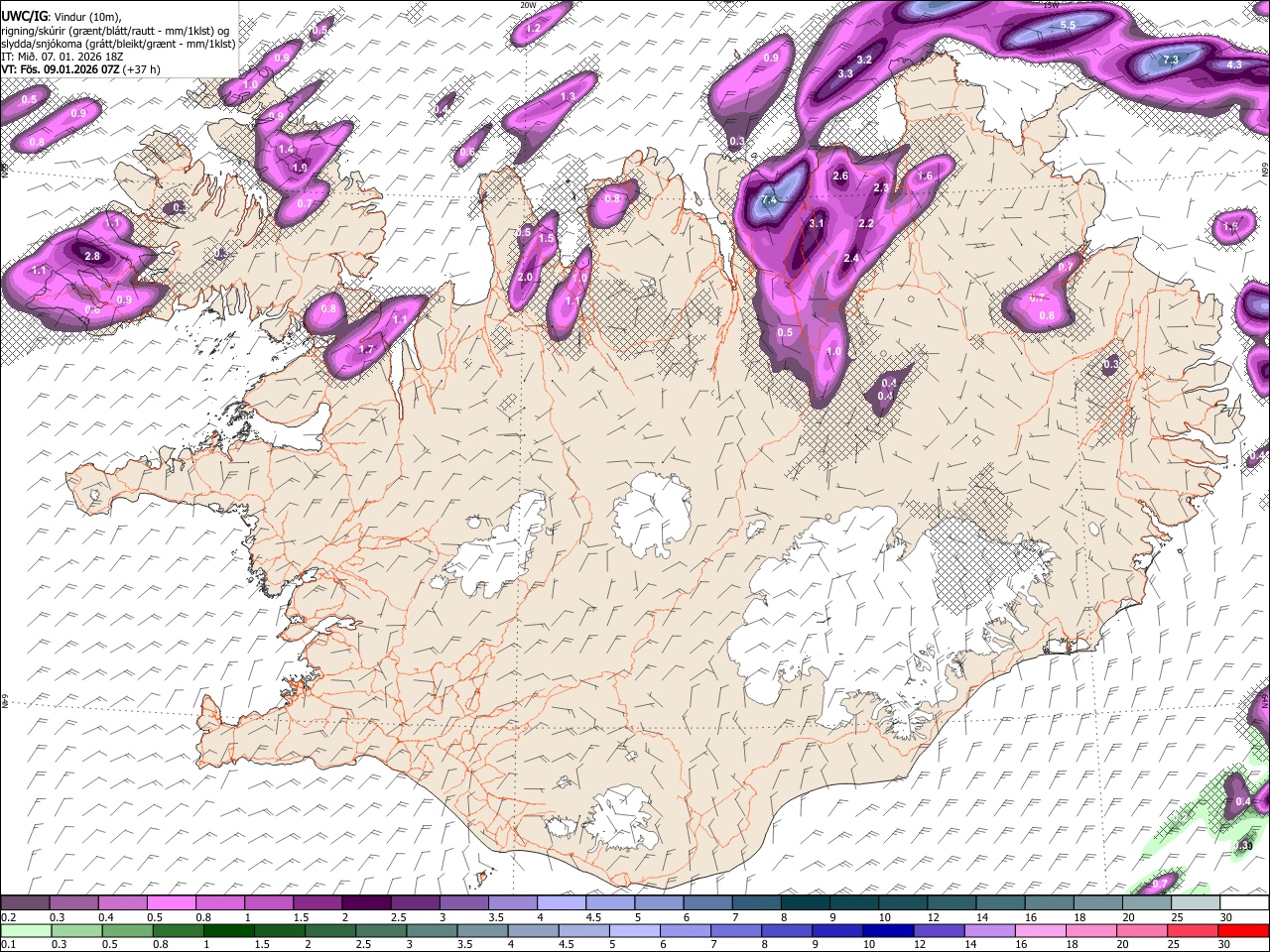Click the 0.1 label under the green rain scale
This screenshot has height=952, width=1270.
[8, 944]
